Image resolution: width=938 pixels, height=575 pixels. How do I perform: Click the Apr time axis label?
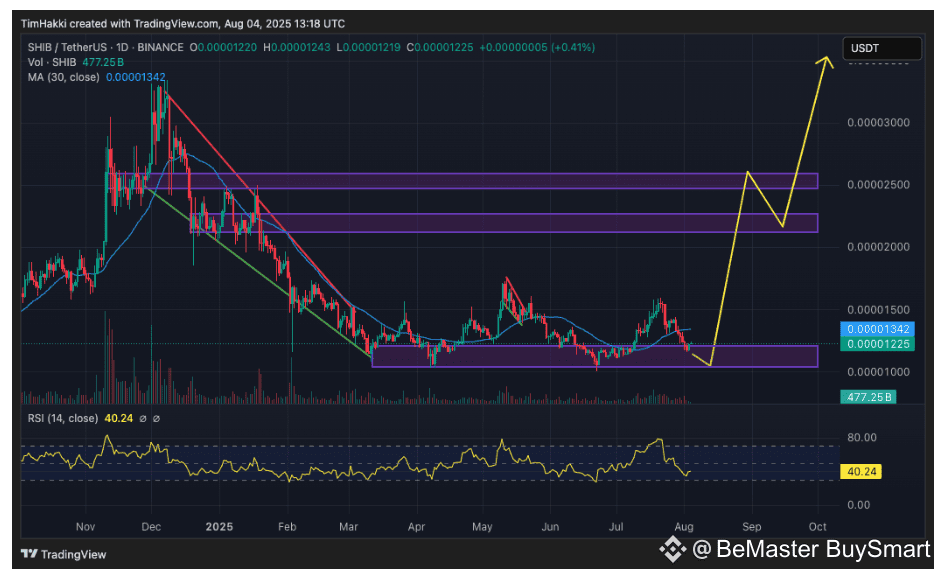[x=416, y=527]
